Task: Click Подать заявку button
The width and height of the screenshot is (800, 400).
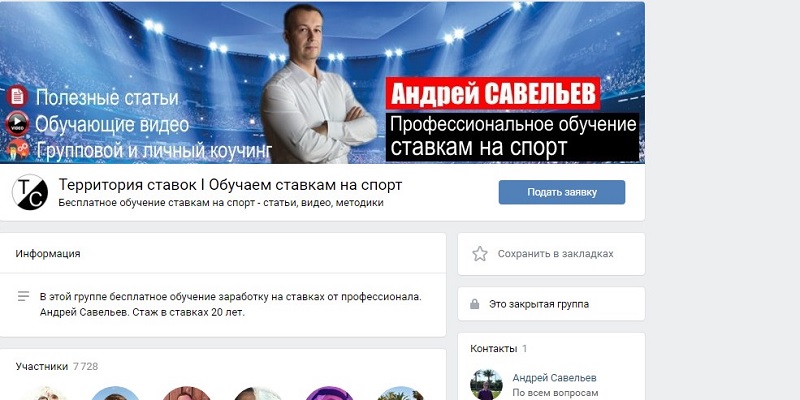Action: pyautogui.click(x=562, y=192)
